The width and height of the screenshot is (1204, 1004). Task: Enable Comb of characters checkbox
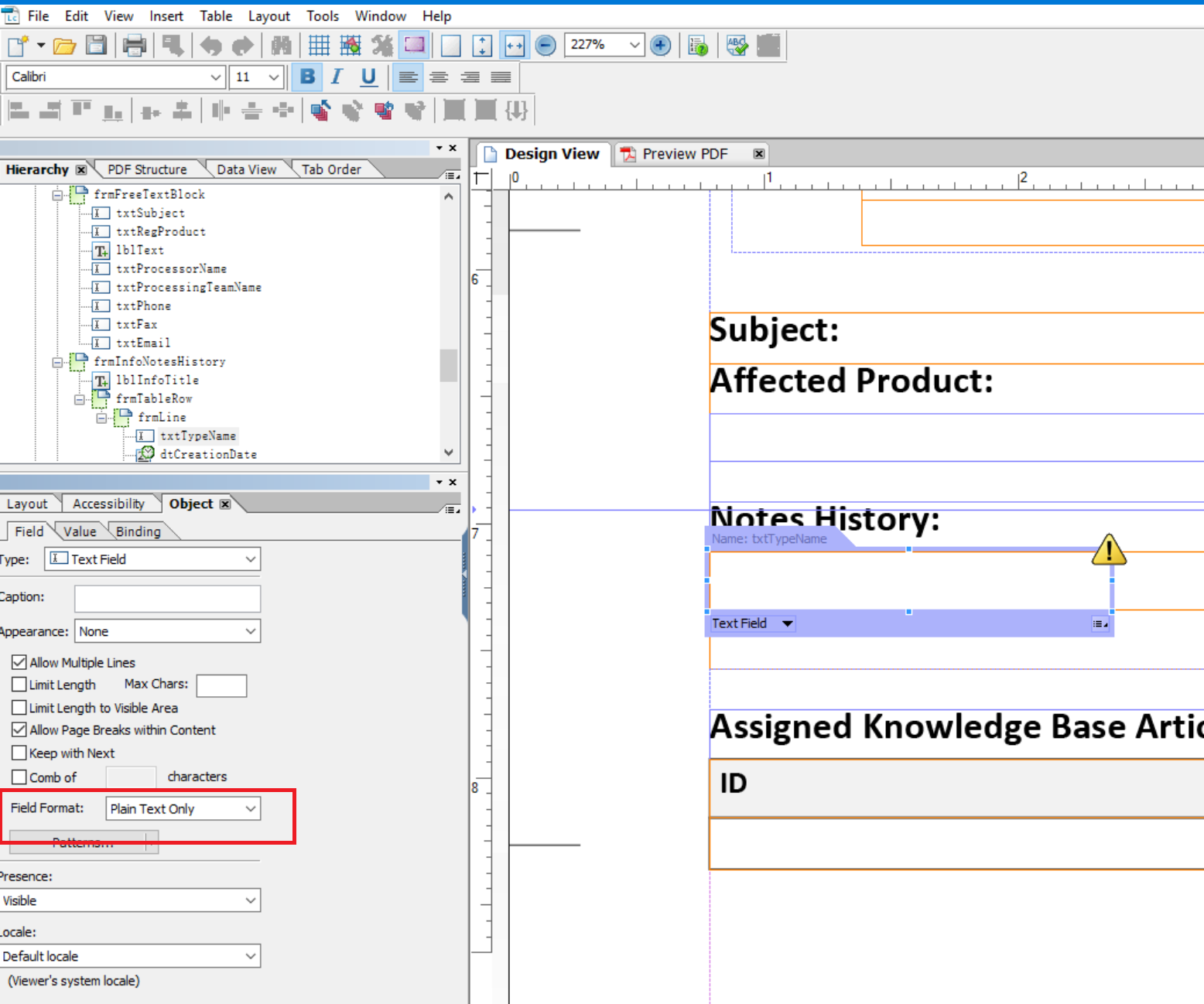pyautogui.click(x=19, y=777)
